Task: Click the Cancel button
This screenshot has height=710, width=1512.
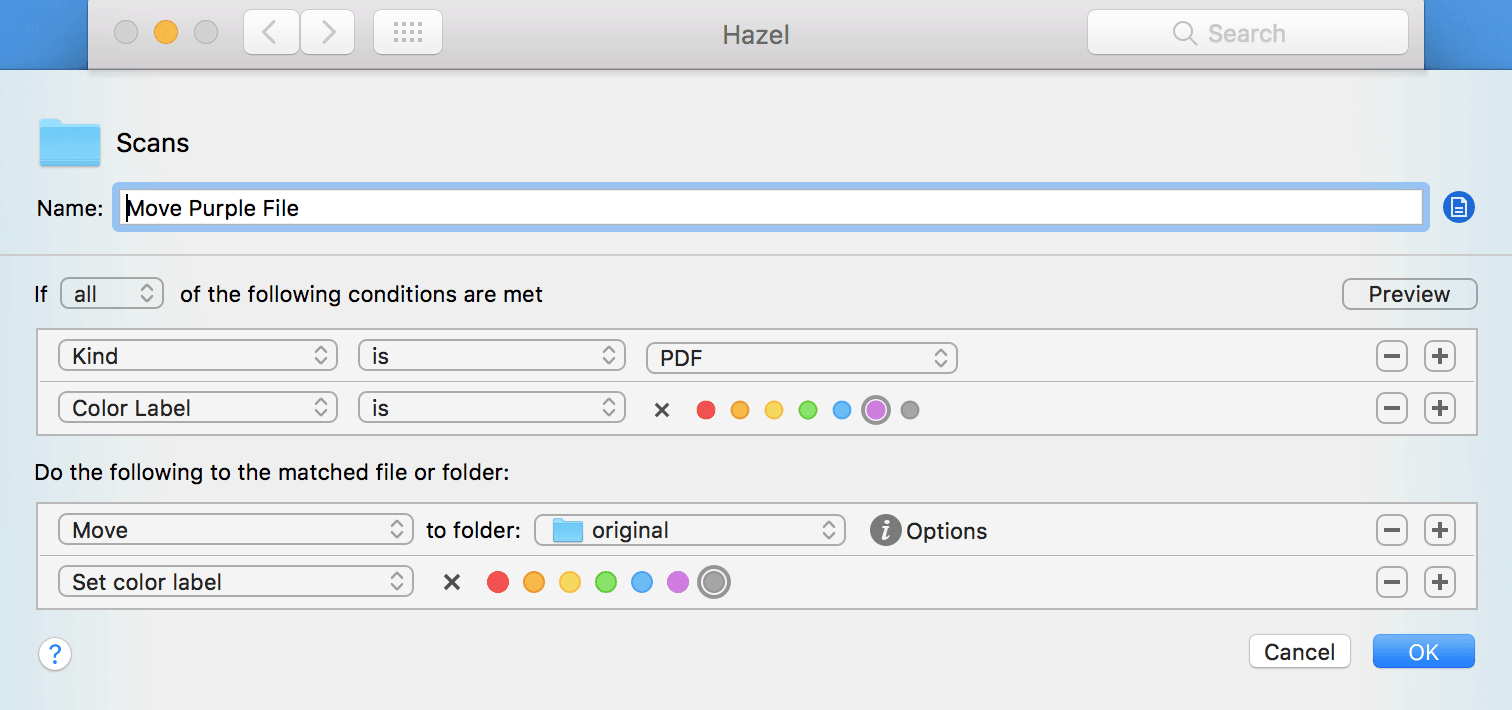Action: pos(1299,652)
